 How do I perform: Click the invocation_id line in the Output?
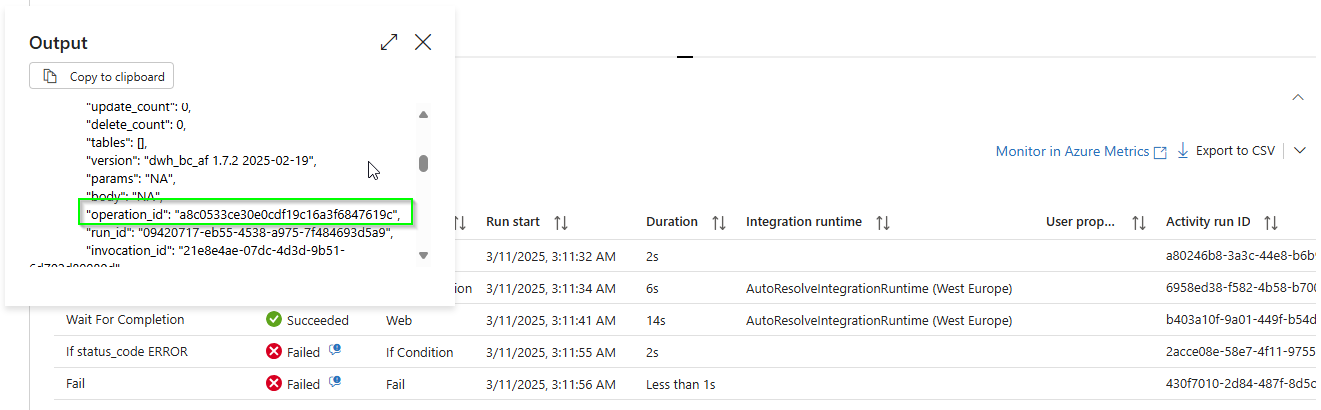[216, 250]
